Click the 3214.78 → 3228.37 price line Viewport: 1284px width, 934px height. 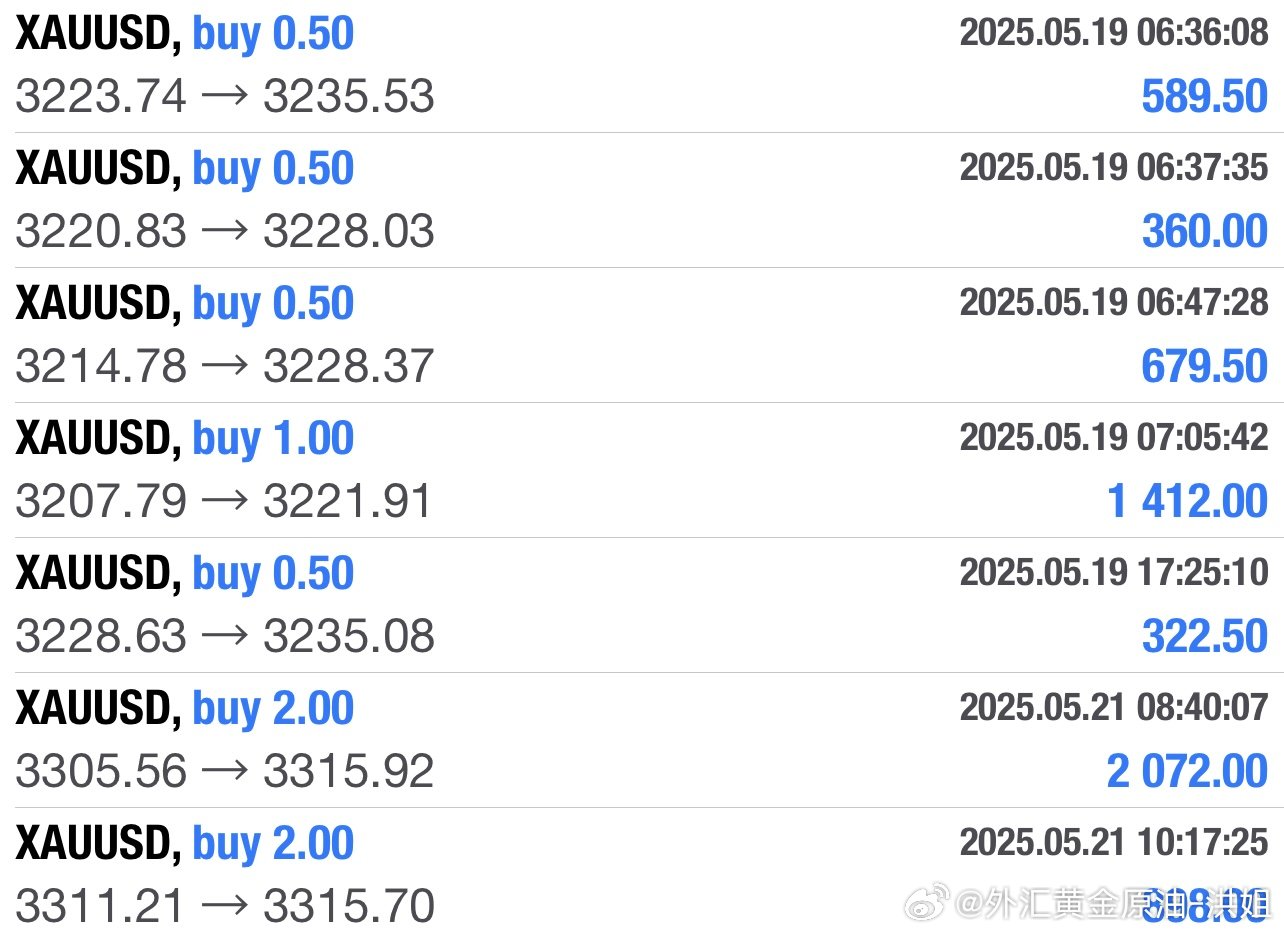[x=225, y=366]
